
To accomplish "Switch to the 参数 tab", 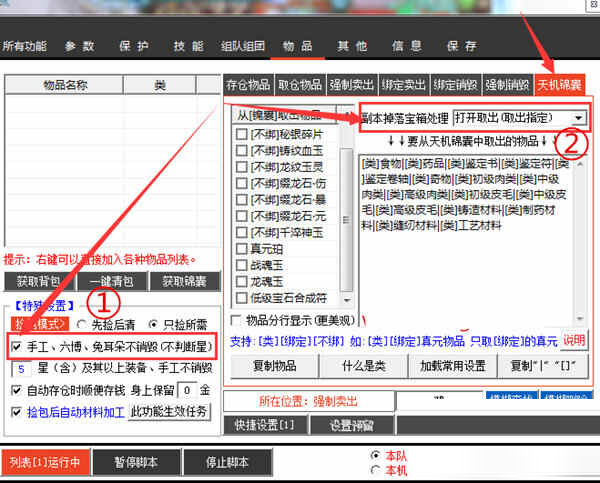I will point(80,46).
